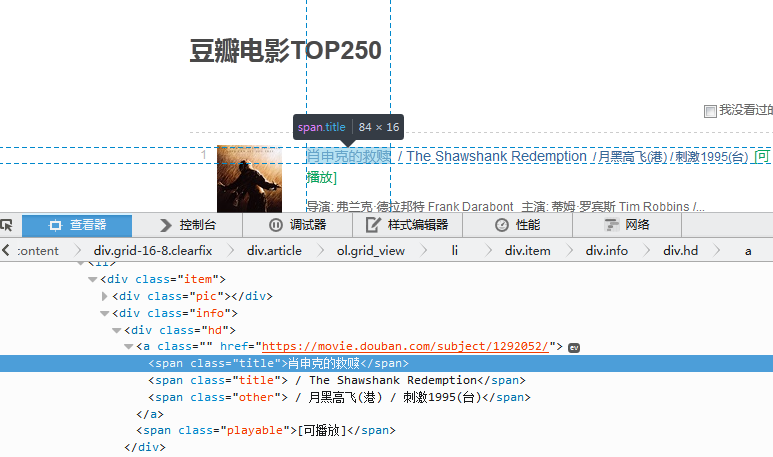Screen dimensions: 773x457
Task: Click the waterfall icon on 网络 tab
Action: [611, 225]
